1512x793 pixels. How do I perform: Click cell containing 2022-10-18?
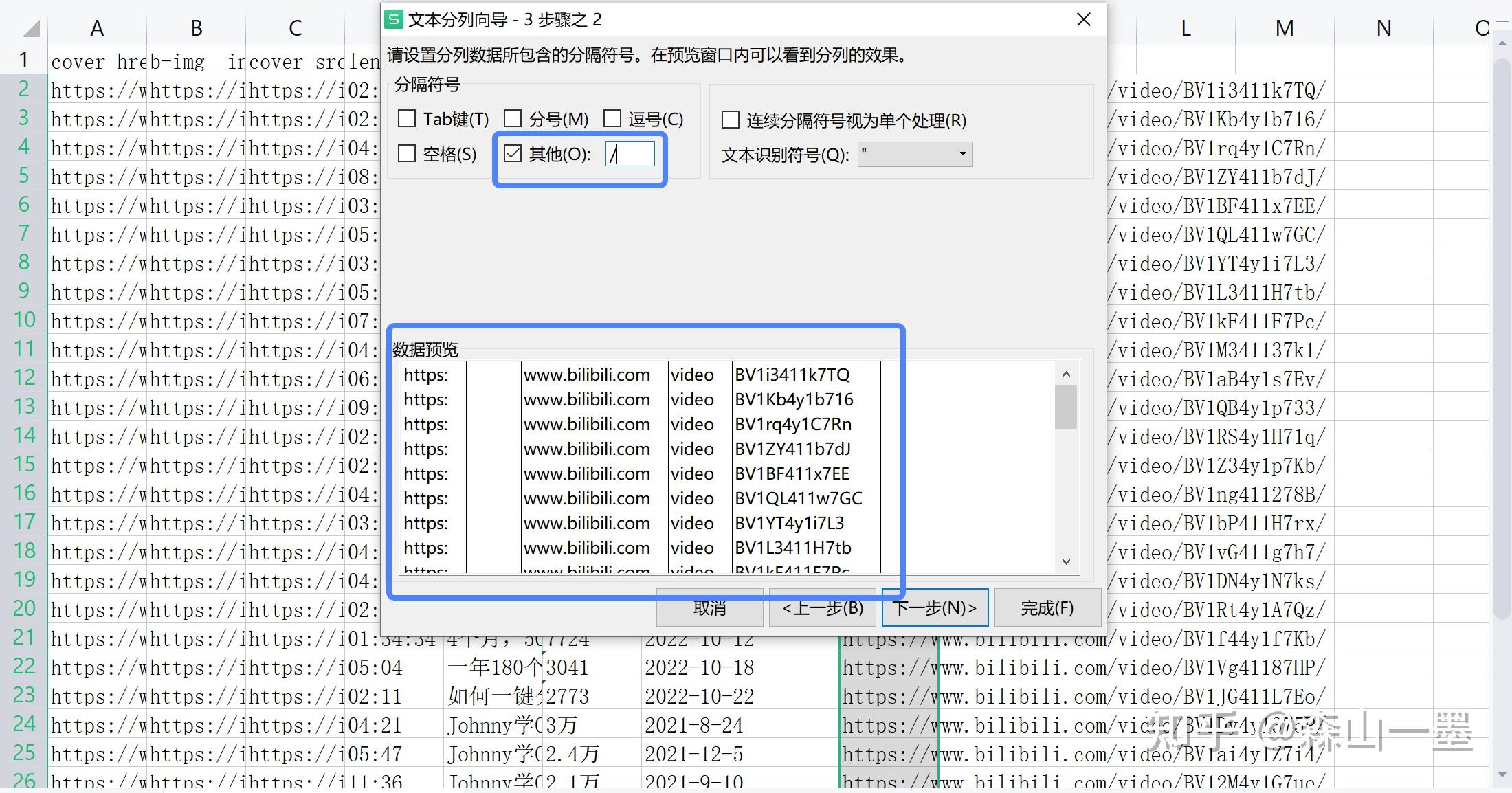tap(740, 667)
